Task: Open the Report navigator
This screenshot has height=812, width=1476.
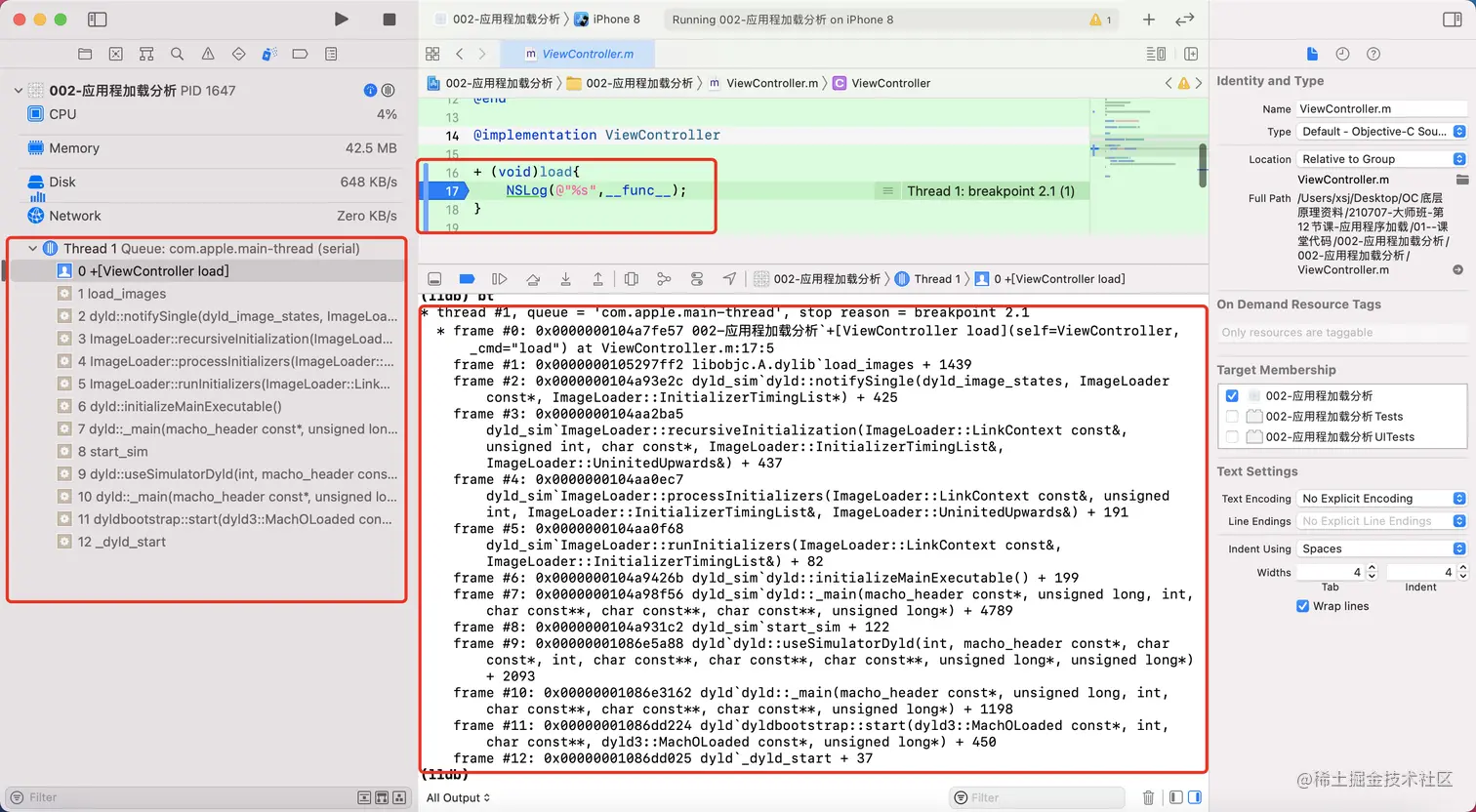Action: pos(331,55)
